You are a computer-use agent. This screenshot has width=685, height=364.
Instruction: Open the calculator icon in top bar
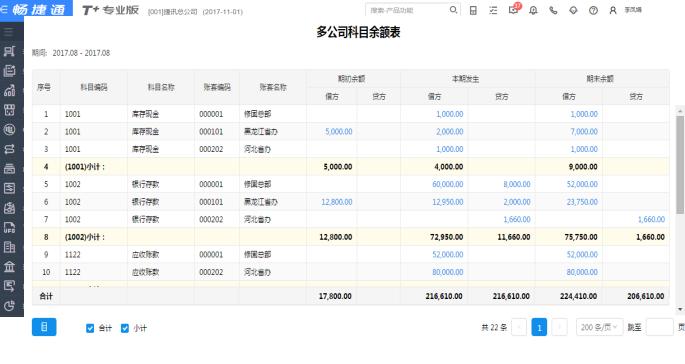point(473,10)
